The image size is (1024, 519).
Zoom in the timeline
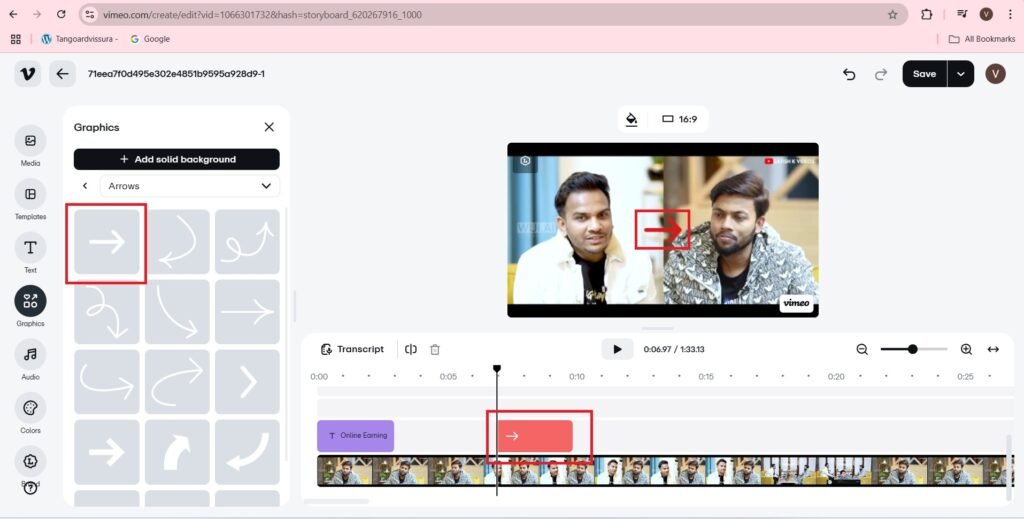[967, 349]
